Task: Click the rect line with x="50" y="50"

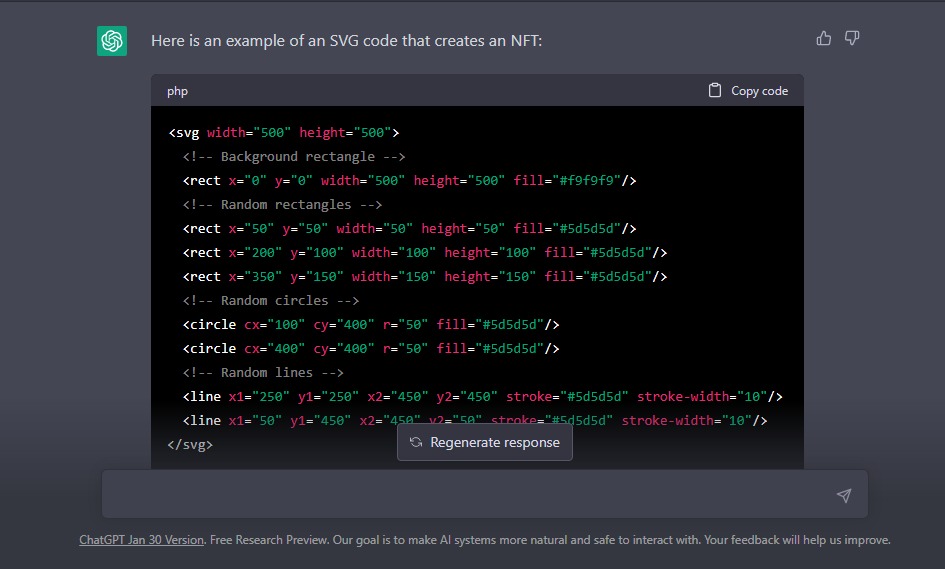Action: 410,228
